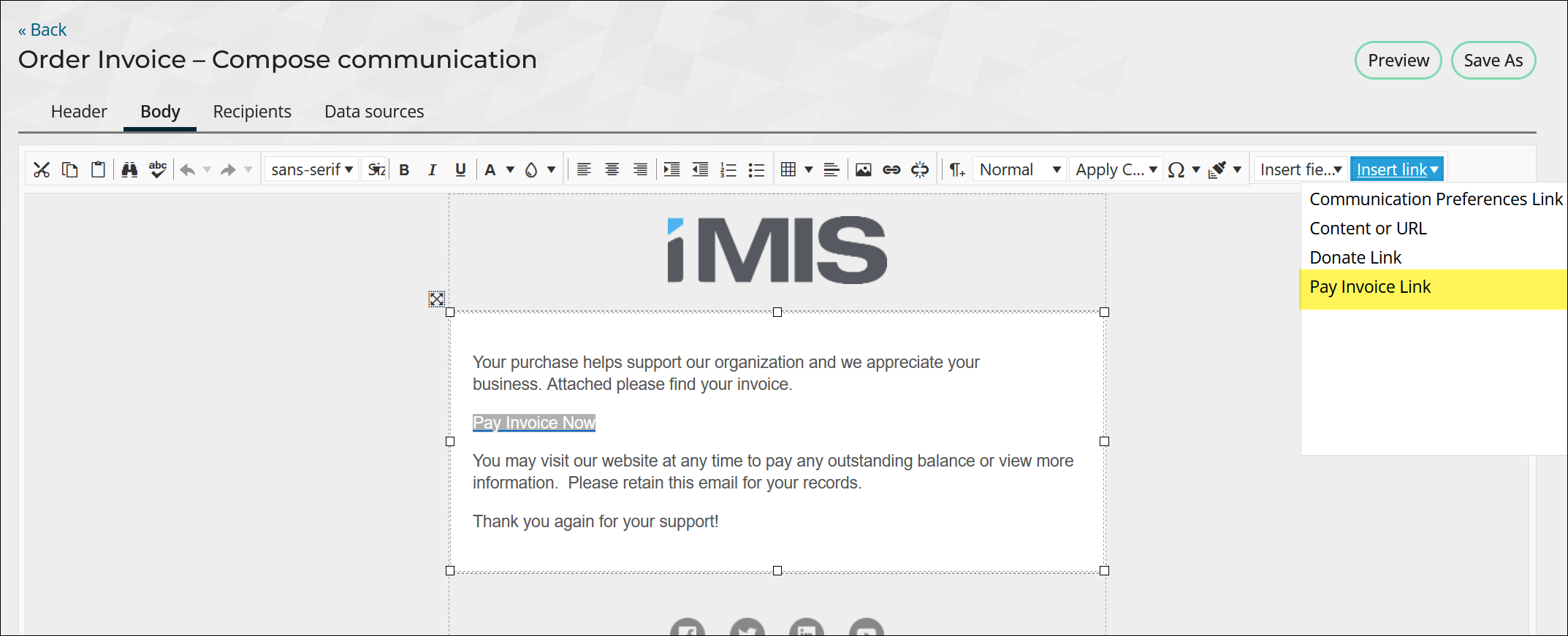Click the Copy icon in the toolbar
1568x636 pixels.
click(x=70, y=170)
